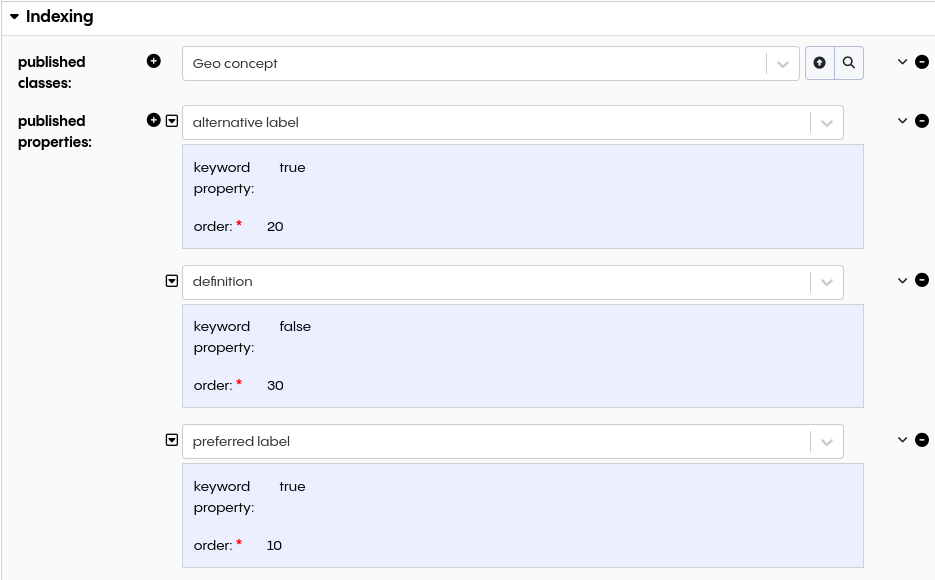
Task: Open the alternative label selection dropdown
Action: tap(826, 121)
